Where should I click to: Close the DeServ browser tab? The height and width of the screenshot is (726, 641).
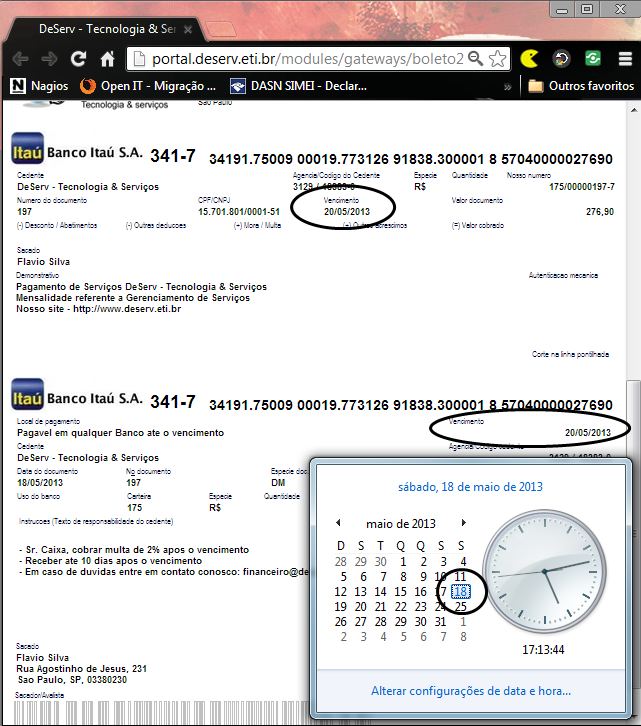(x=188, y=29)
